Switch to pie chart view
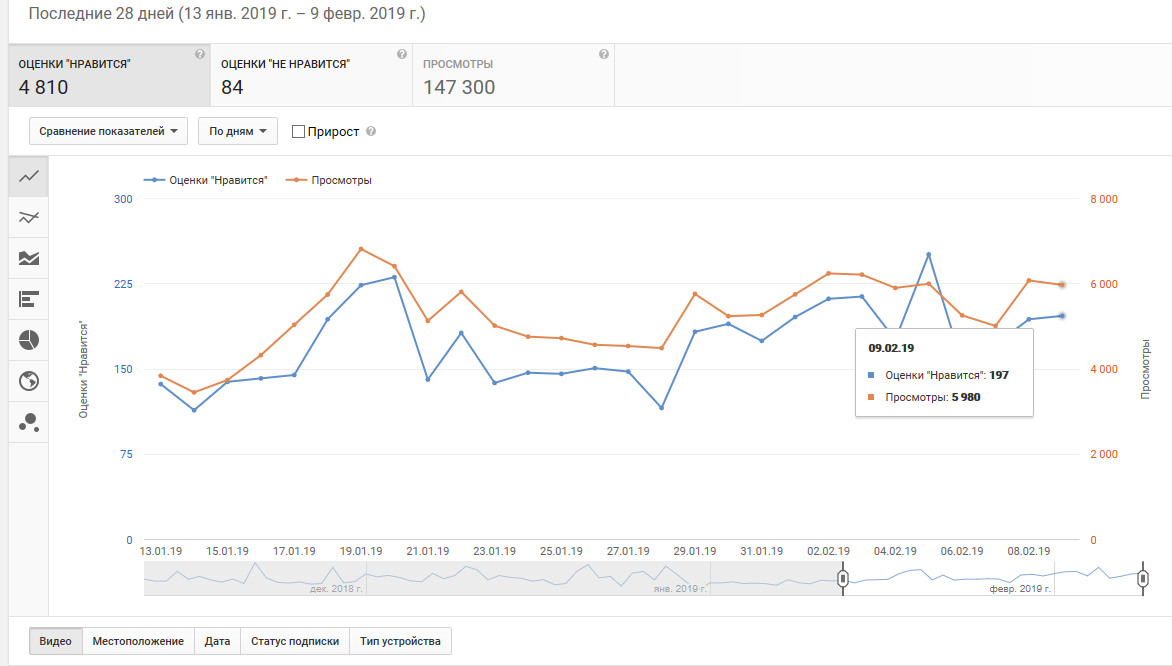Viewport: 1172px width, 666px height. (29, 340)
